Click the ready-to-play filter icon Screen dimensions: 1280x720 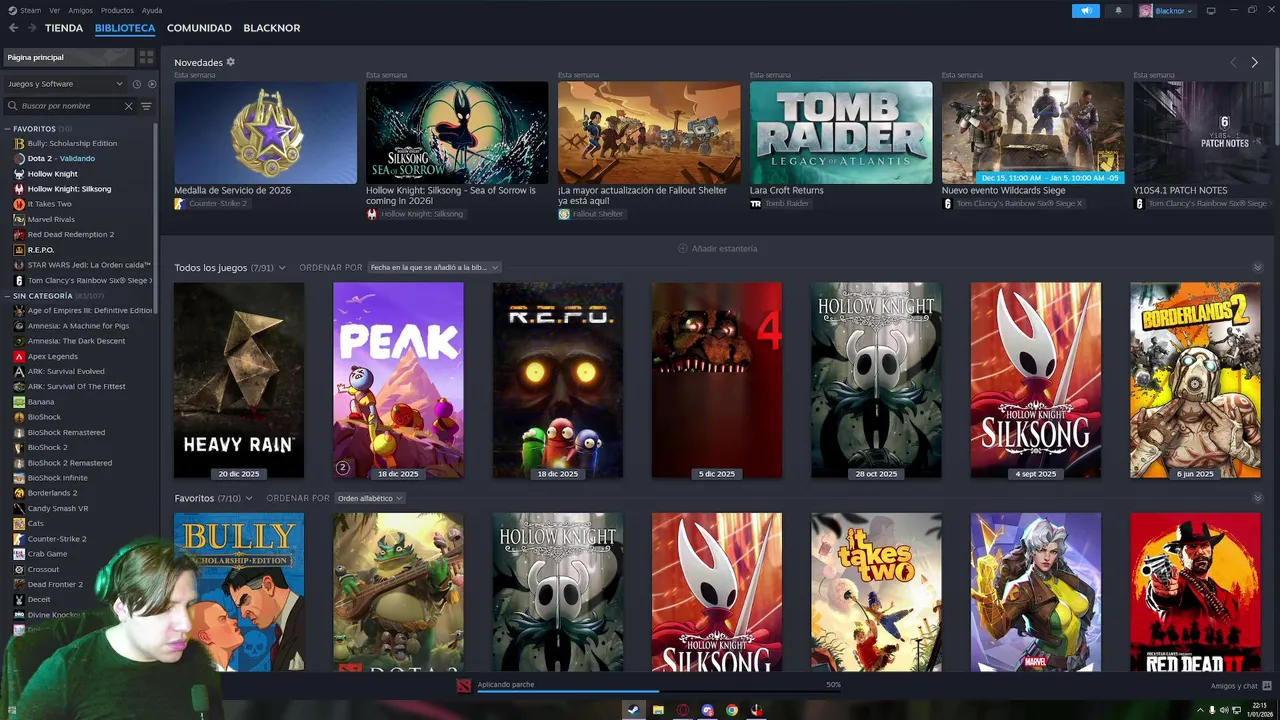152,84
